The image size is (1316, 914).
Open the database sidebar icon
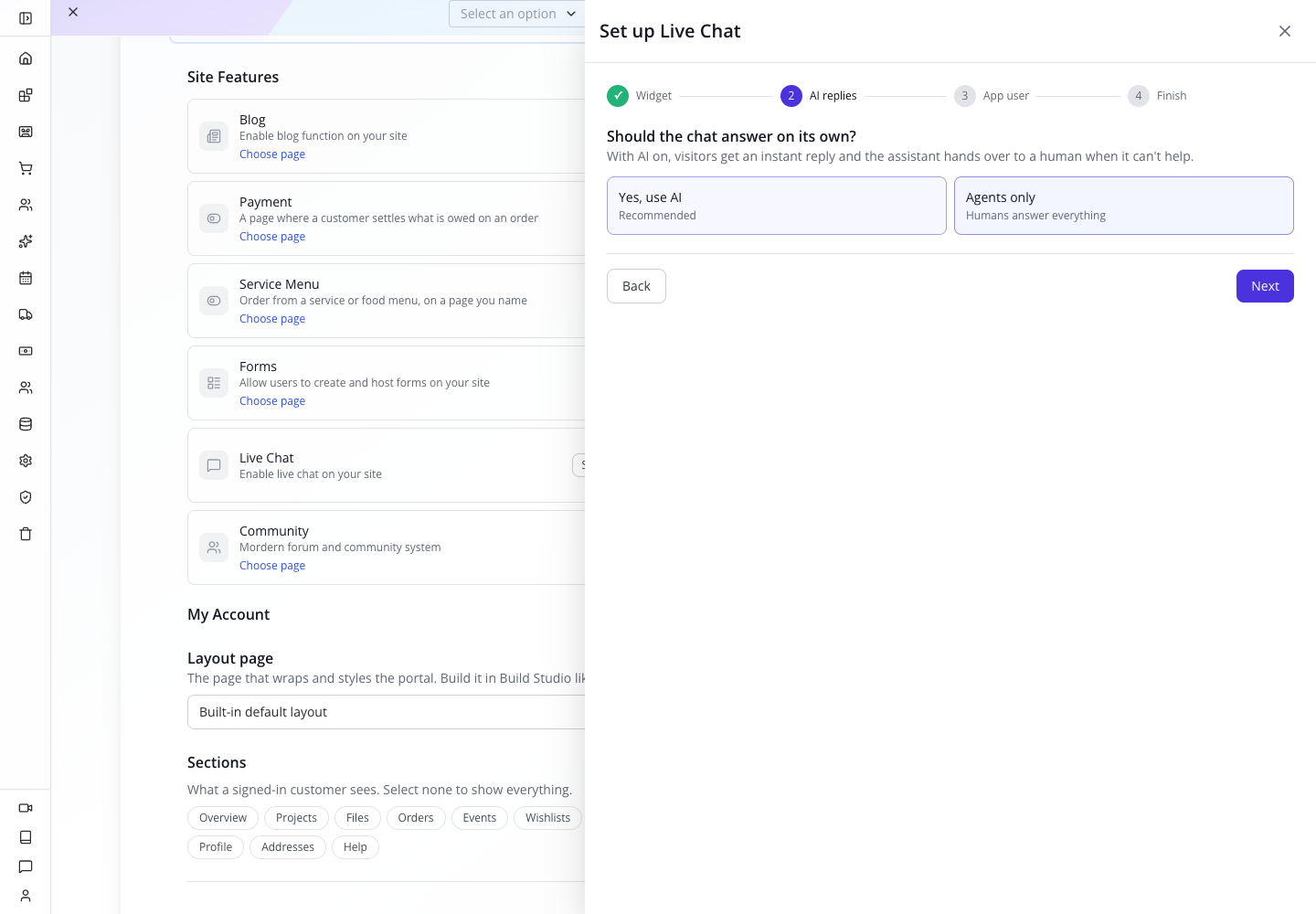26,424
